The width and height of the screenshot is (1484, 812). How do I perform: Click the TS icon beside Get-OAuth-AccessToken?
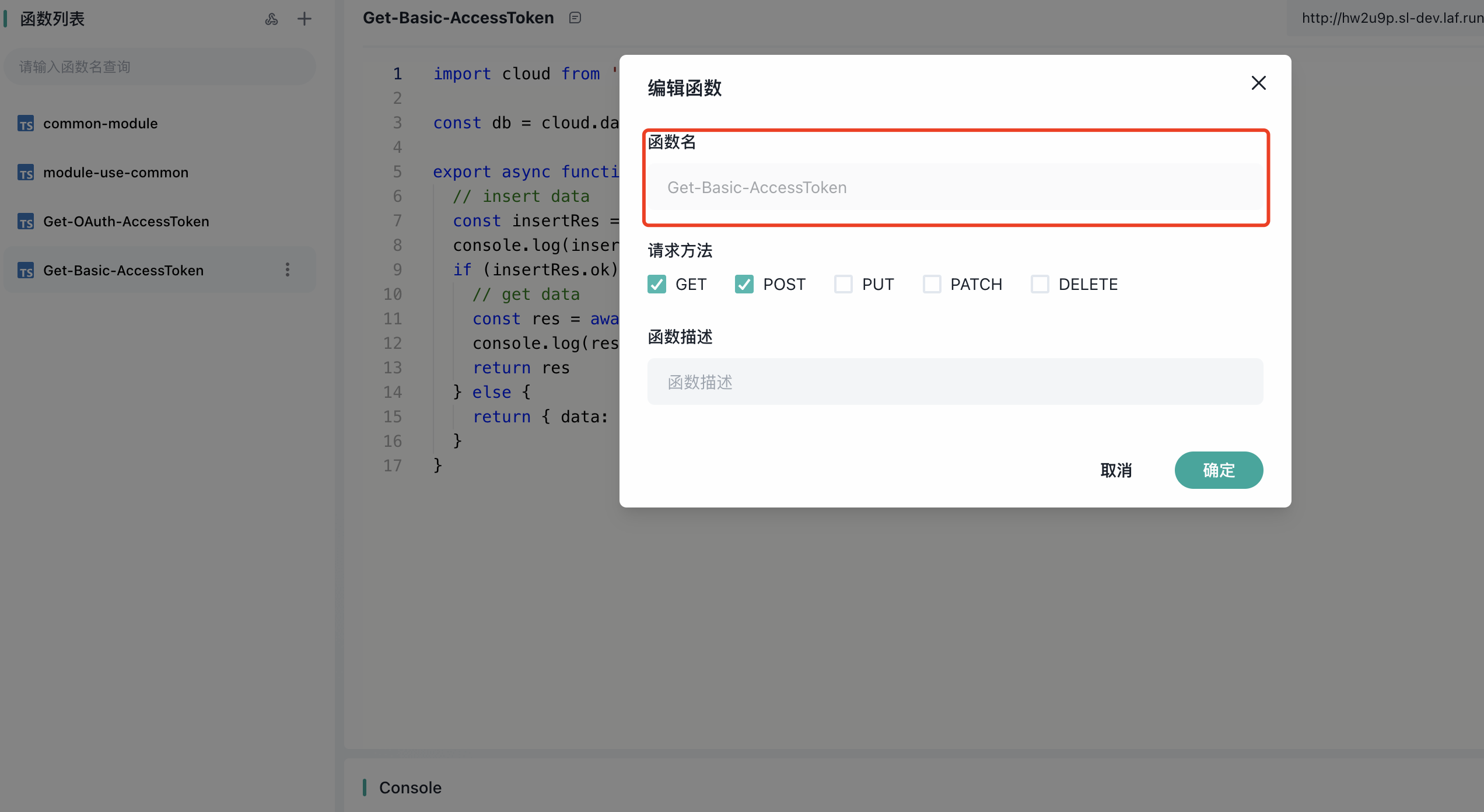[25, 221]
